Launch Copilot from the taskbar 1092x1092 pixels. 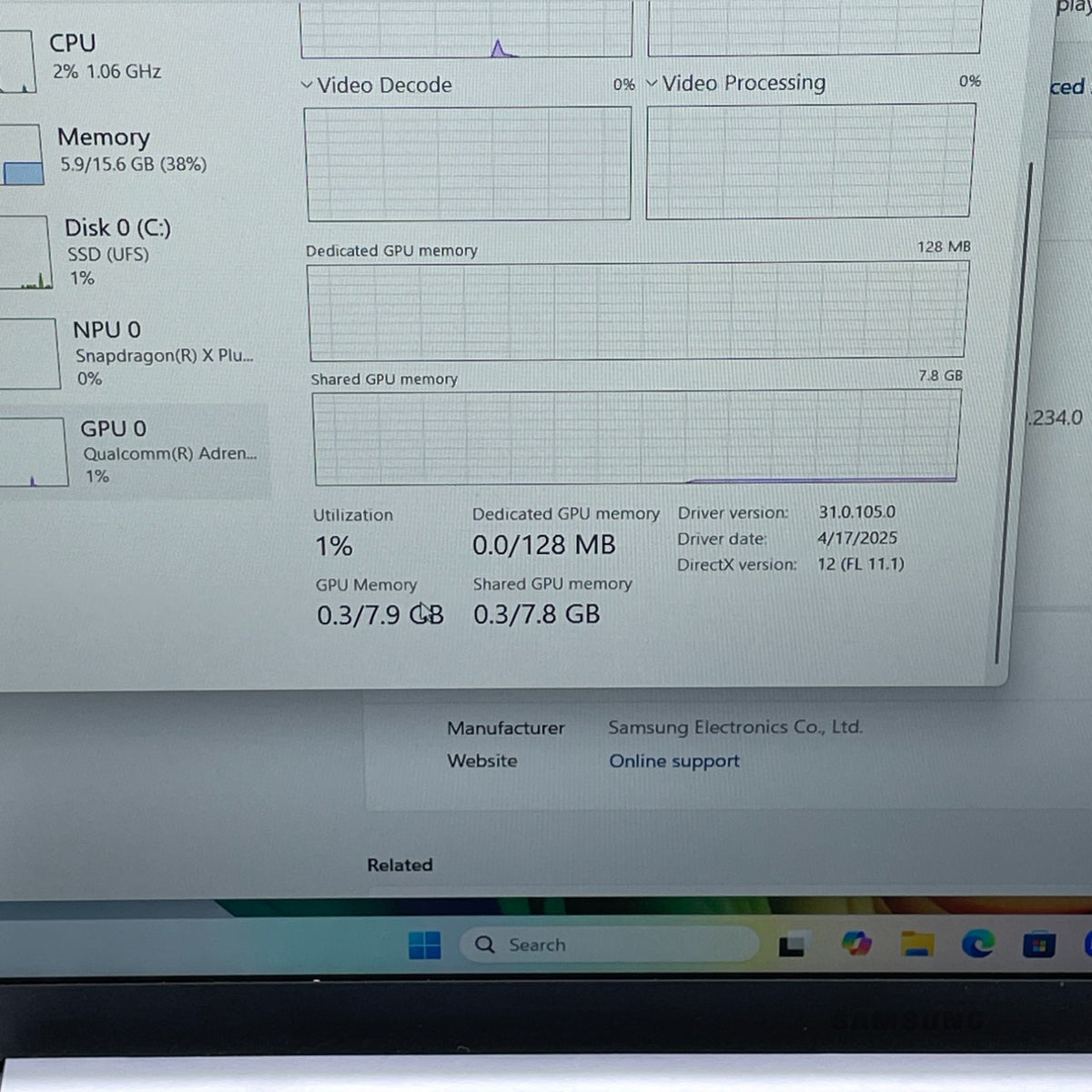pyautogui.click(x=855, y=944)
